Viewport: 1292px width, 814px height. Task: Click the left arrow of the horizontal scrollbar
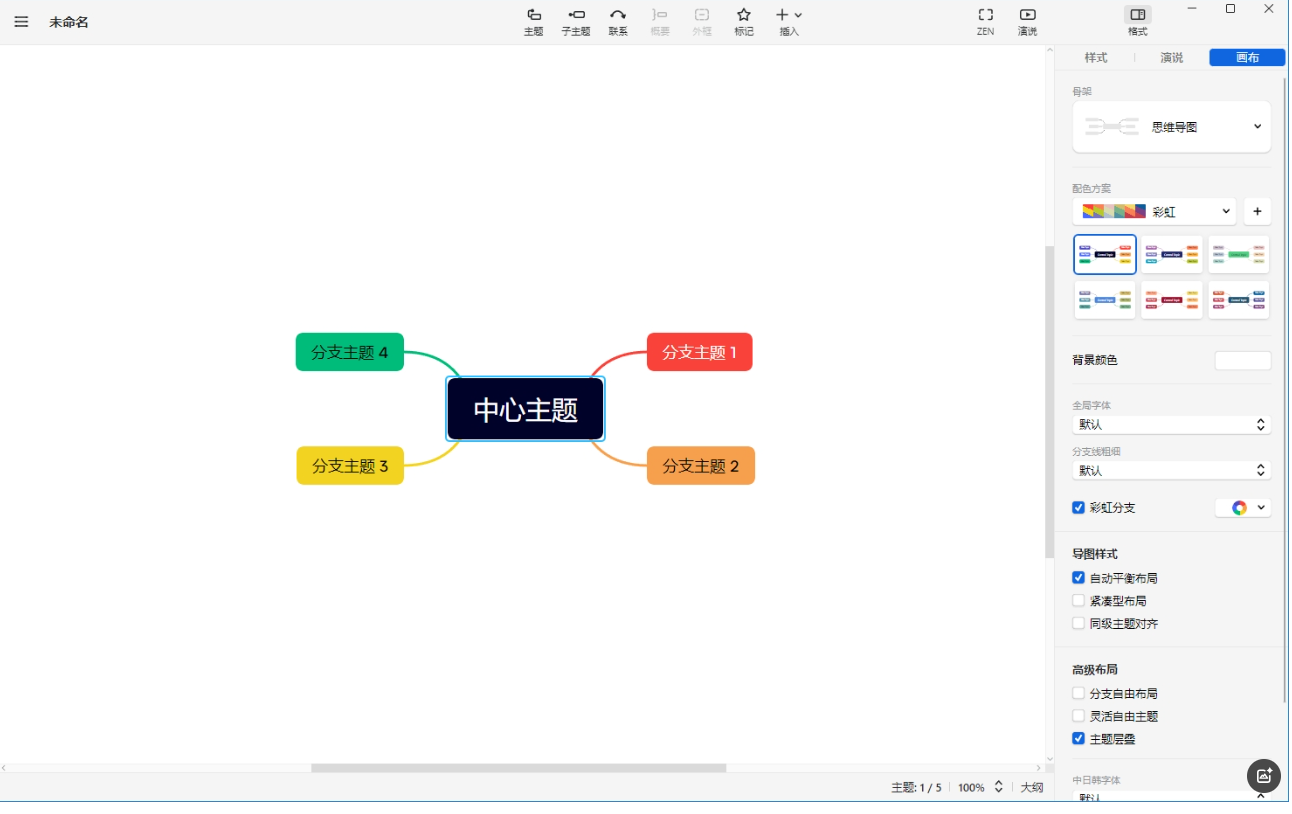(x=4, y=768)
